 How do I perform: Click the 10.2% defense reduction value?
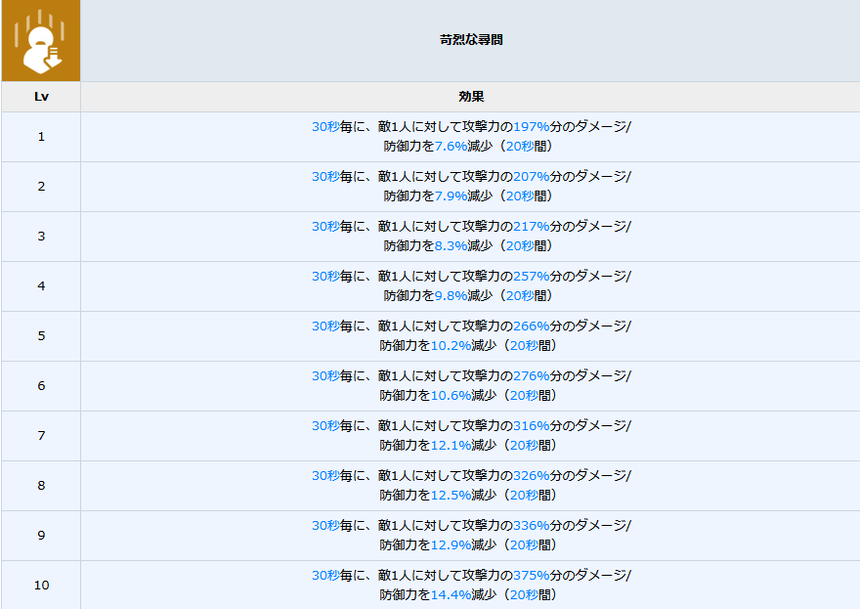[x=451, y=346]
